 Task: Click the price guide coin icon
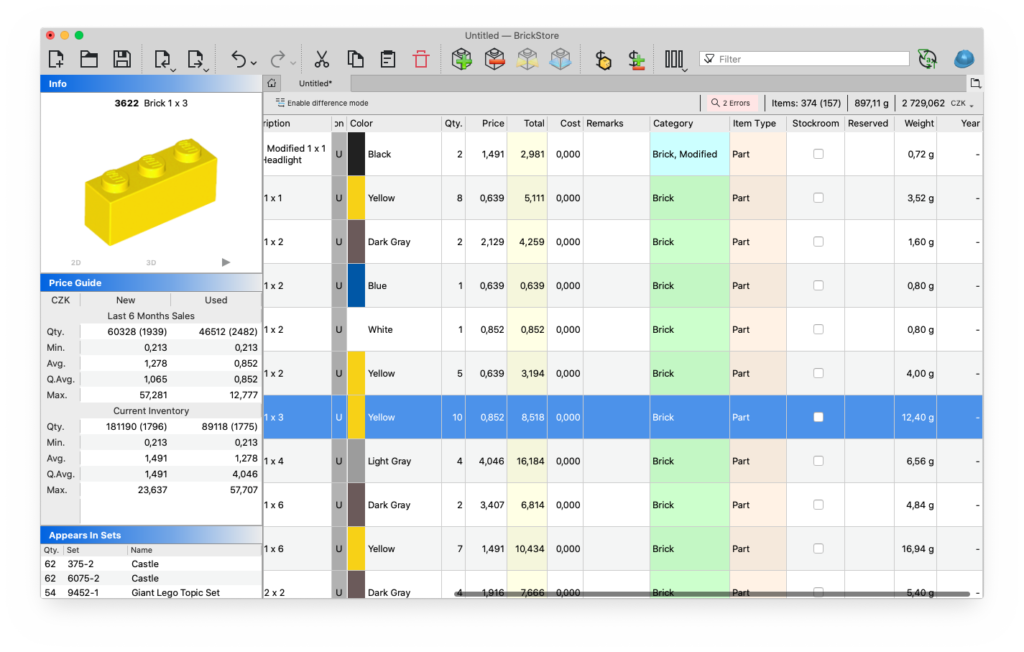[603, 60]
